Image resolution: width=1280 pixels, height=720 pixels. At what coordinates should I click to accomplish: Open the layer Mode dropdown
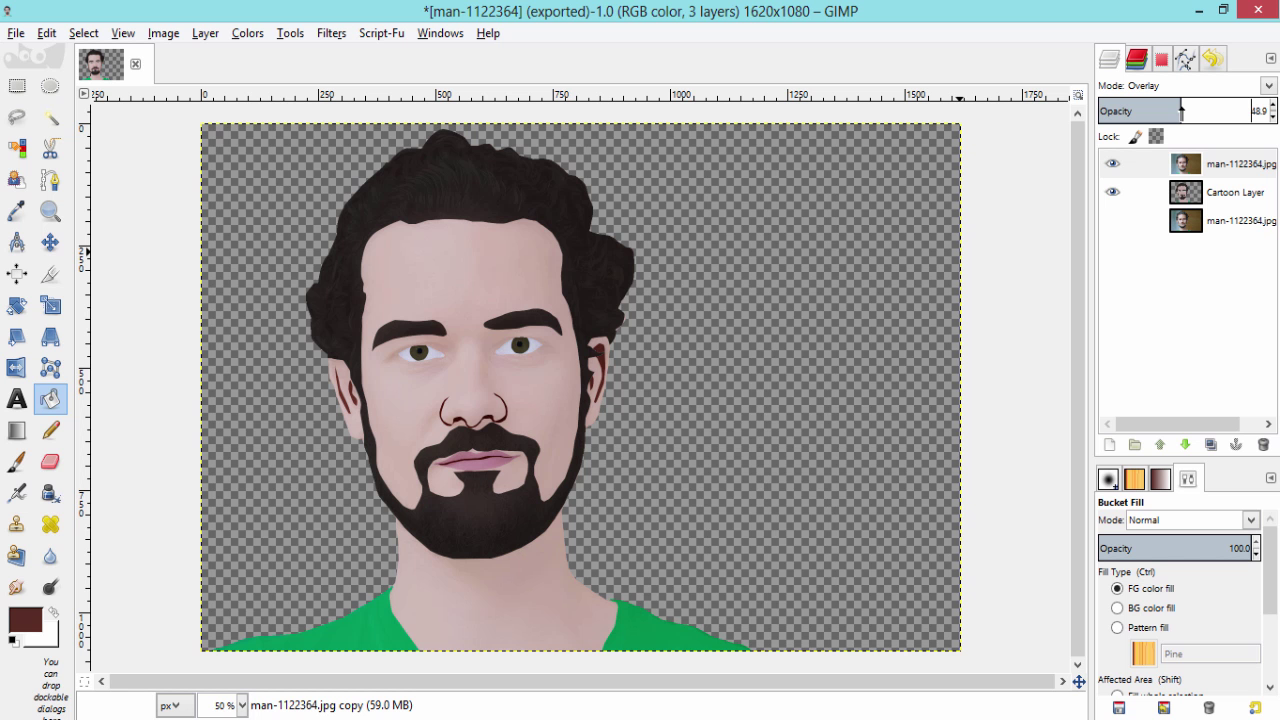tap(1268, 85)
